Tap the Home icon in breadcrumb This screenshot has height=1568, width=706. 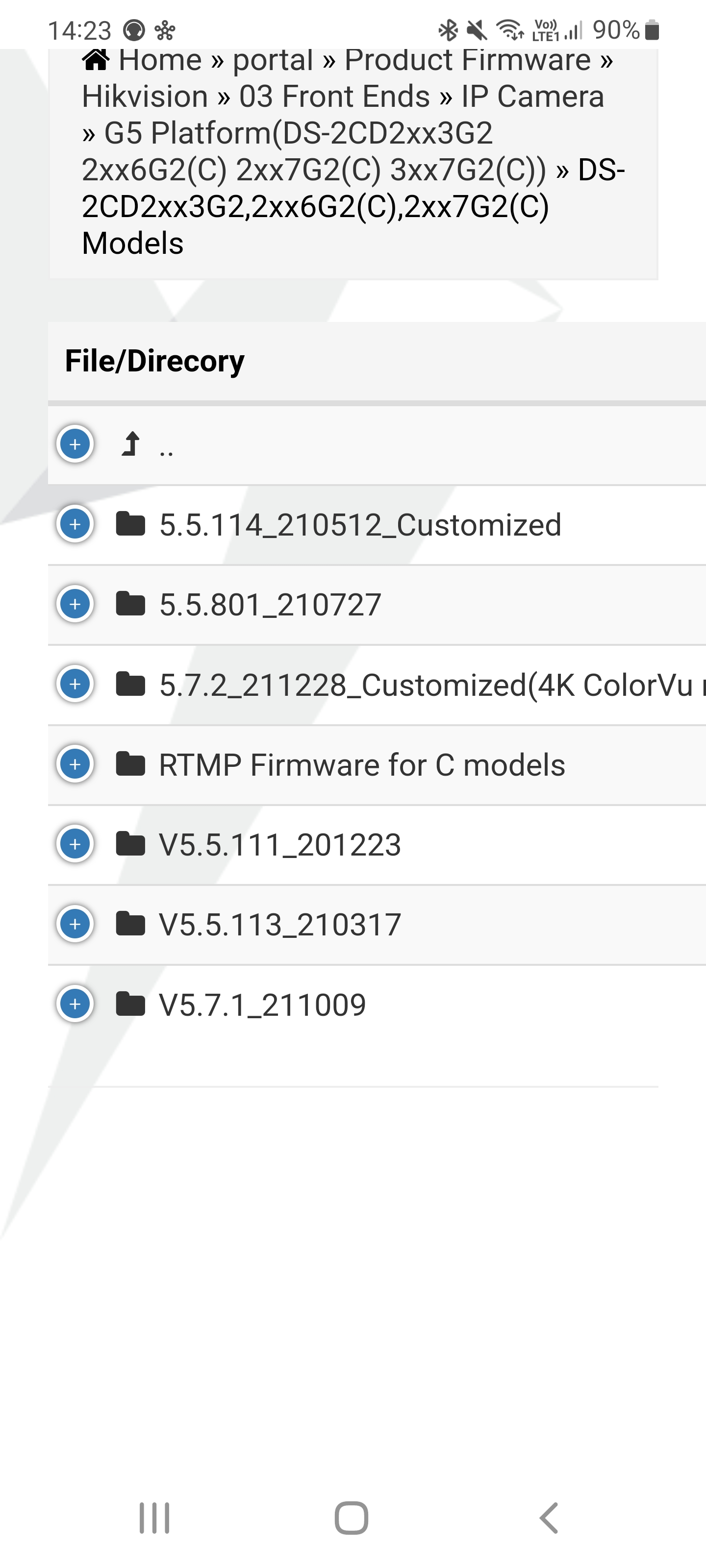pyautogui.click(x=96, y=60)
